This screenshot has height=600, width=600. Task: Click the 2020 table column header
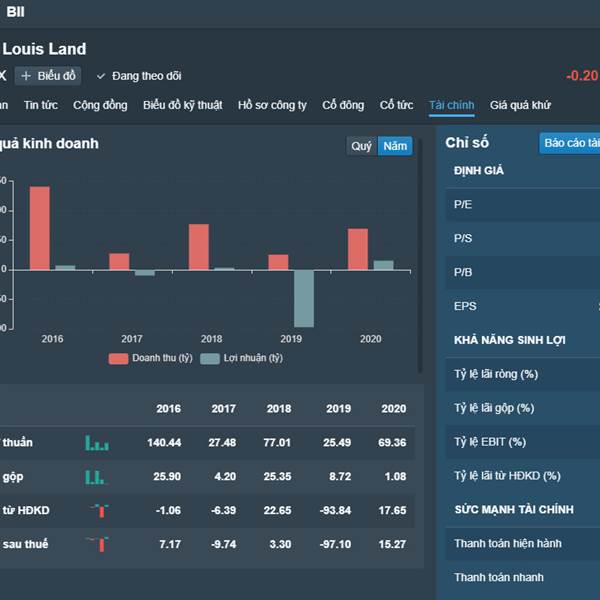click(394, 409)
